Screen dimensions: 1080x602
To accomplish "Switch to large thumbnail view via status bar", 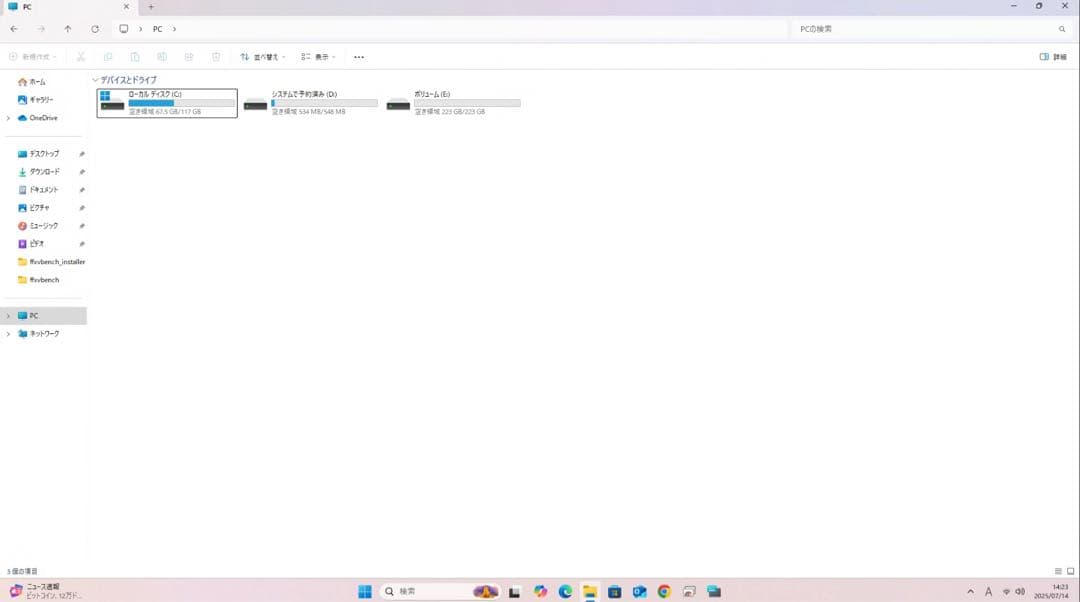I will [1071, 570].
